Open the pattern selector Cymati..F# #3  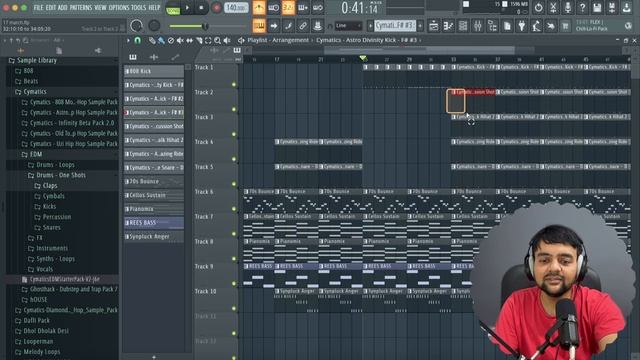tap(395, 26)
